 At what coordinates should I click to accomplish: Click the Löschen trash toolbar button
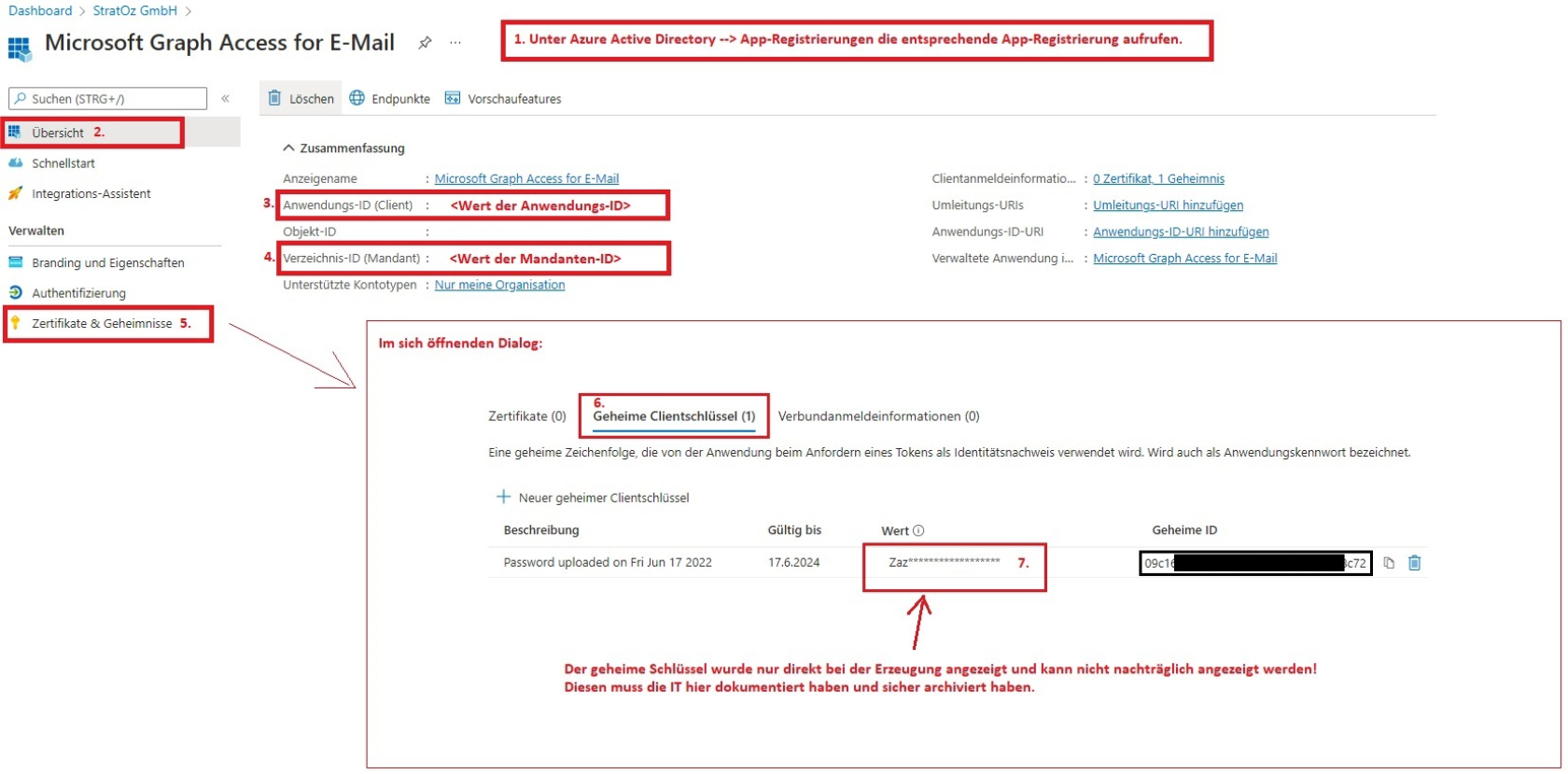click(x=301, y=98)
